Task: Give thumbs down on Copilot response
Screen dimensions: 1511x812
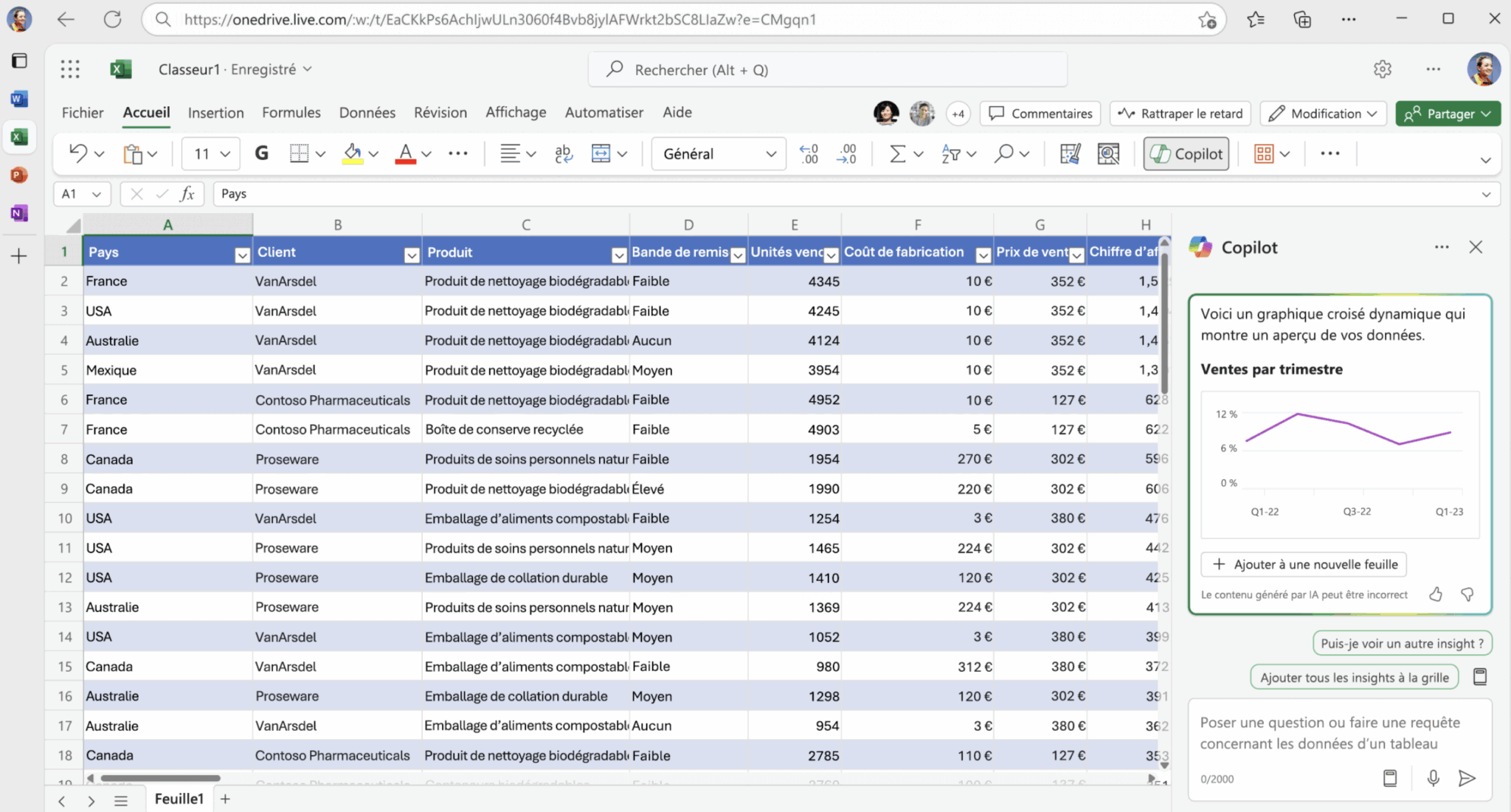Action: click(x=1467, y=594)
